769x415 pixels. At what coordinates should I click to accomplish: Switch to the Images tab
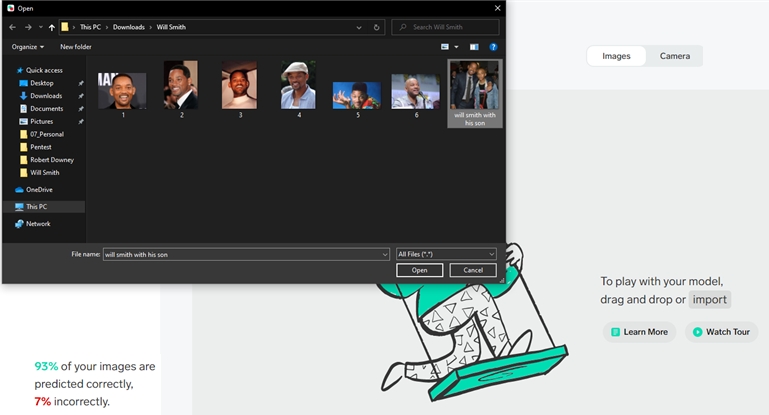tap(616, 56)
